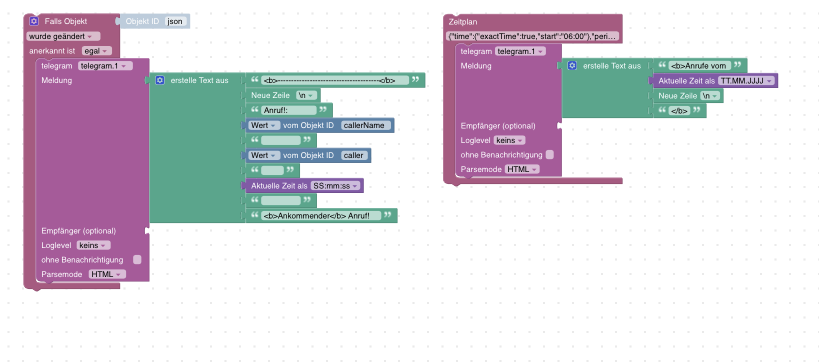Screen dimensions: 819x364
Task: Click the Zeitplan schedule JSON field
Action: [533, 37]
